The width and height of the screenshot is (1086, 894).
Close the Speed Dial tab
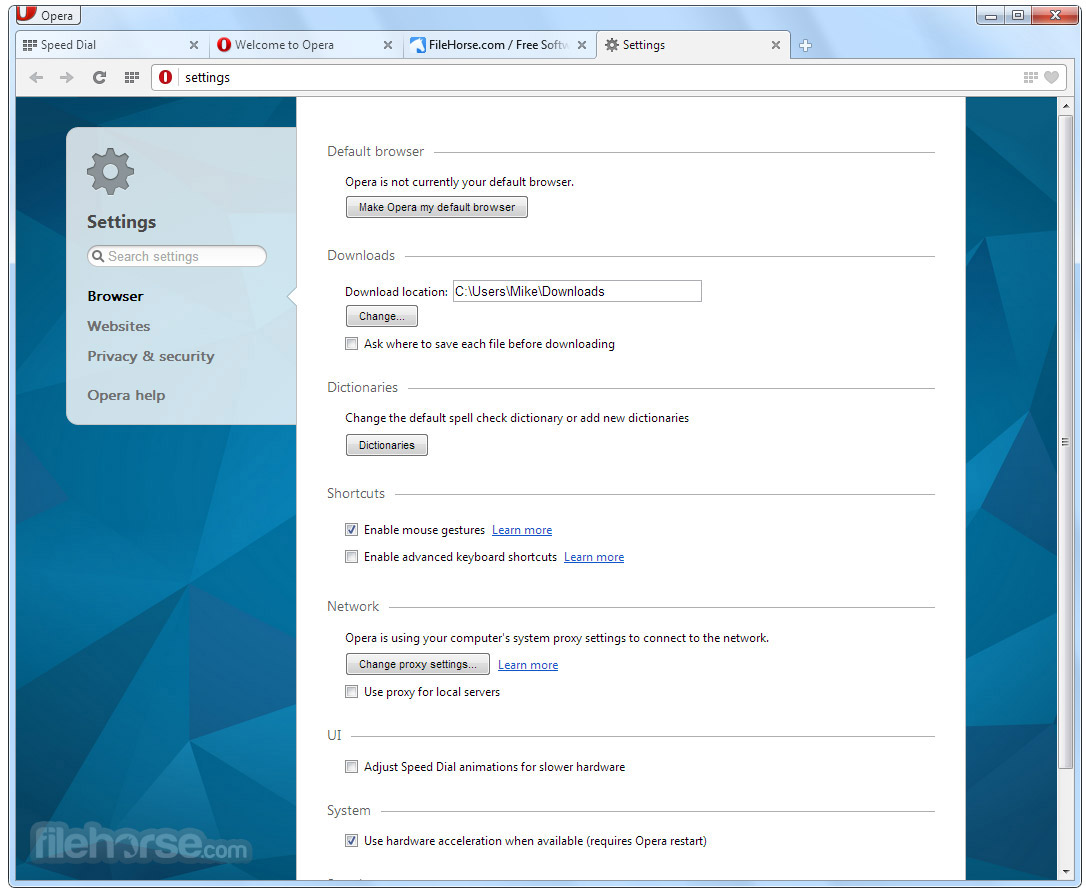click(x=194, y=45)
